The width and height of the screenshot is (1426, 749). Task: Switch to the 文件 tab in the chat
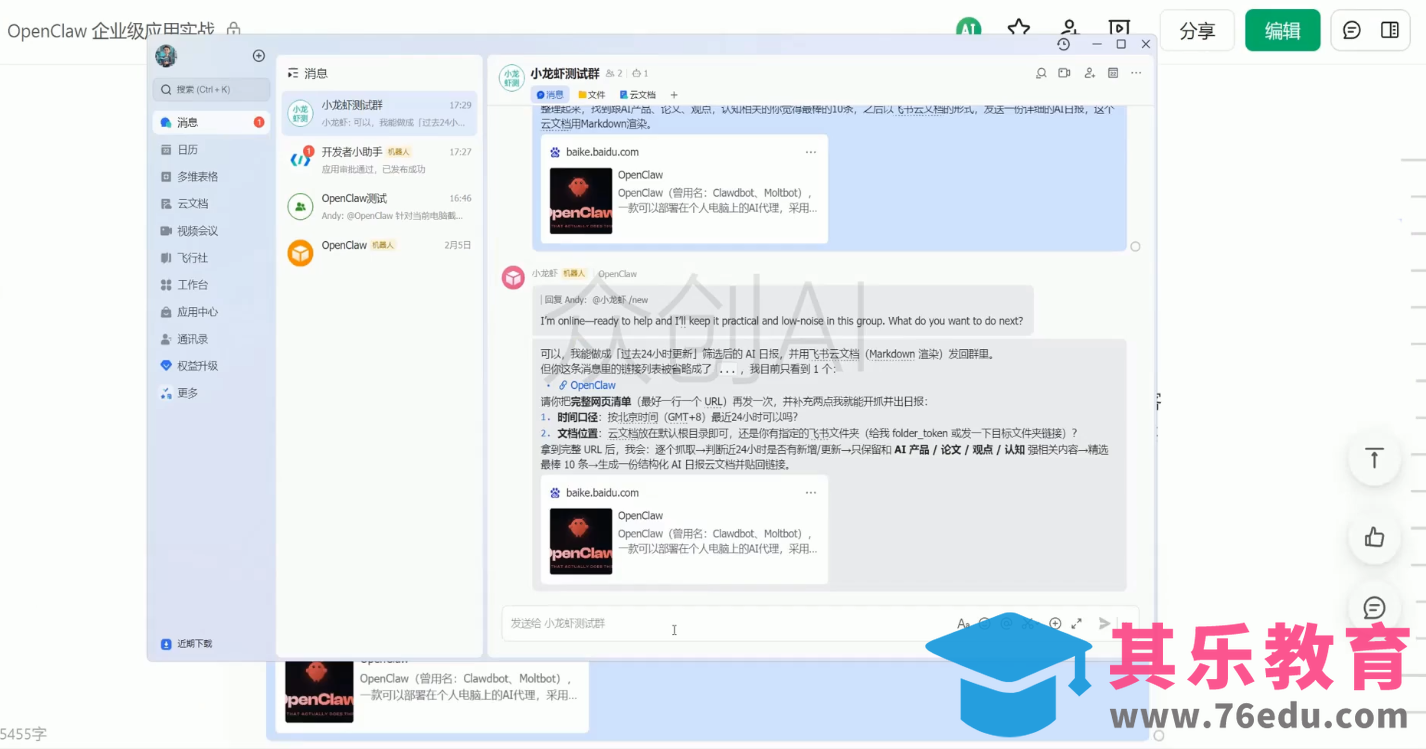click(593, 94)
